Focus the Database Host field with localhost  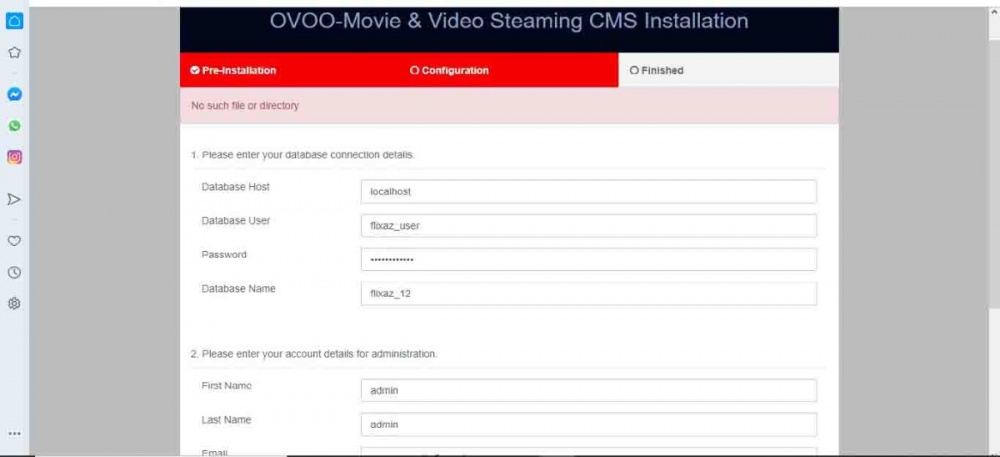pyautogui.click(x=589, y=191)
